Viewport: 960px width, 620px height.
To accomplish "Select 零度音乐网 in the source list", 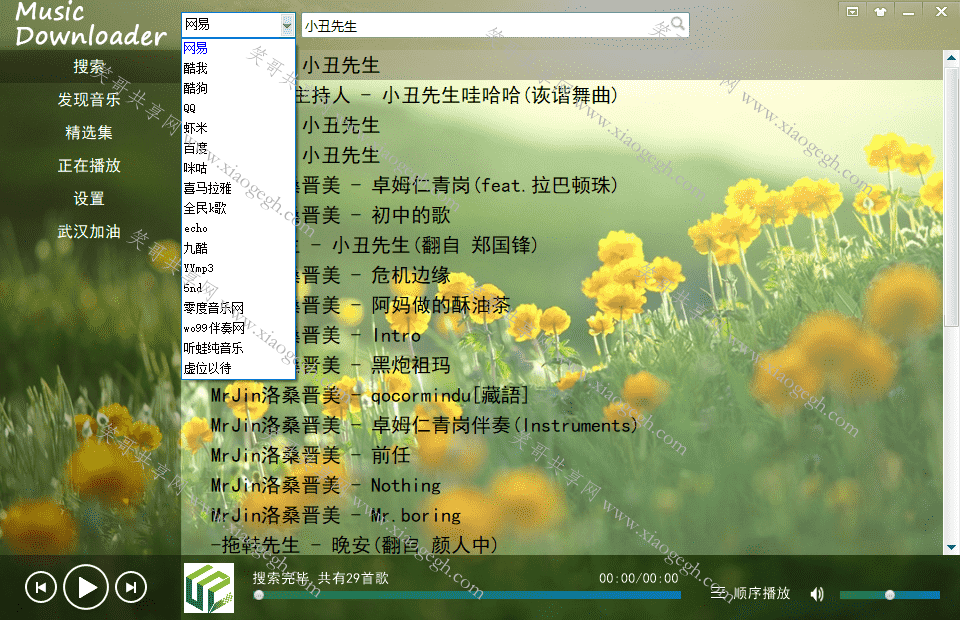I will [239, 308].
